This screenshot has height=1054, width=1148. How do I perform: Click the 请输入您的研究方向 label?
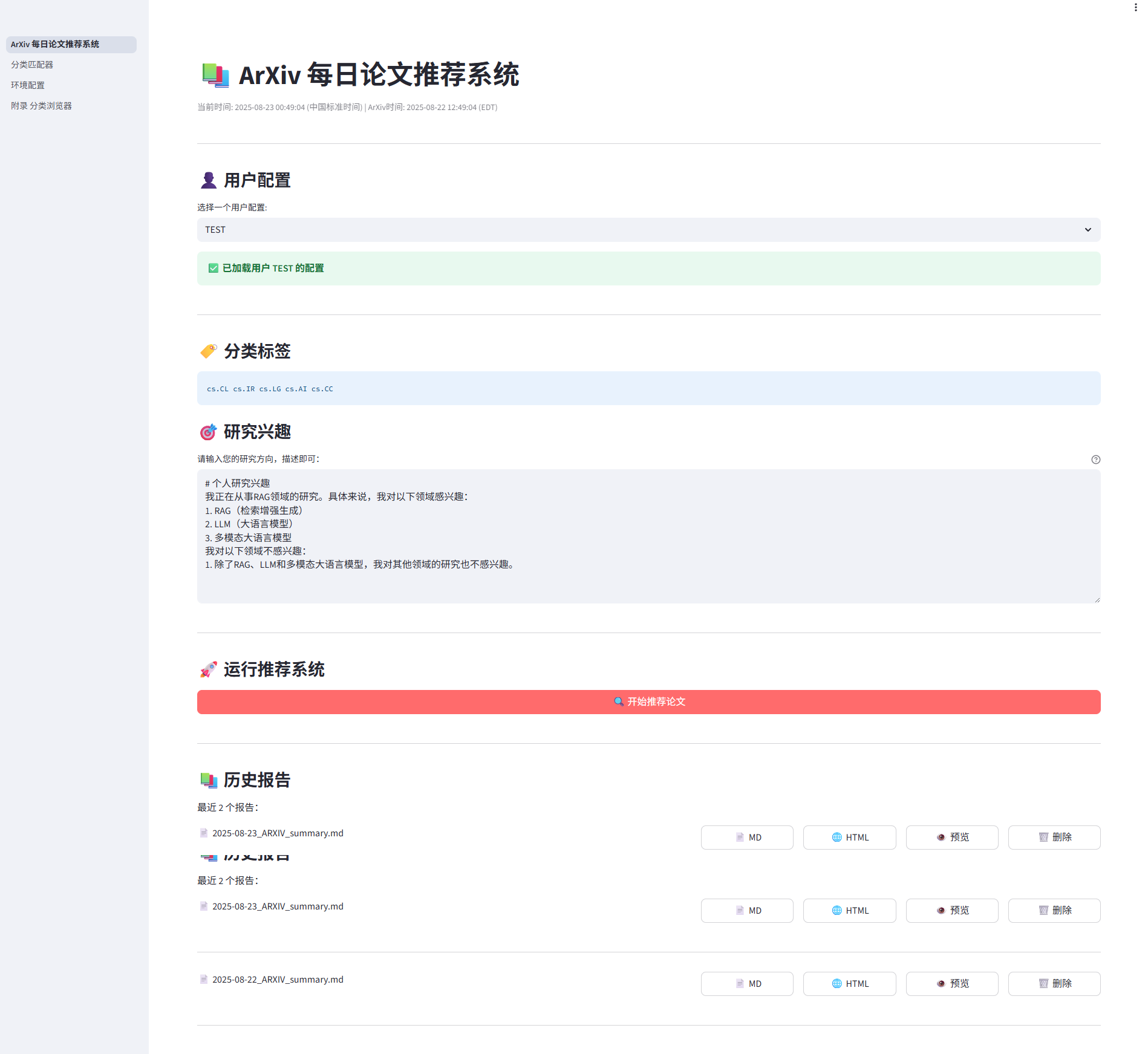click(x=258, y=459)
